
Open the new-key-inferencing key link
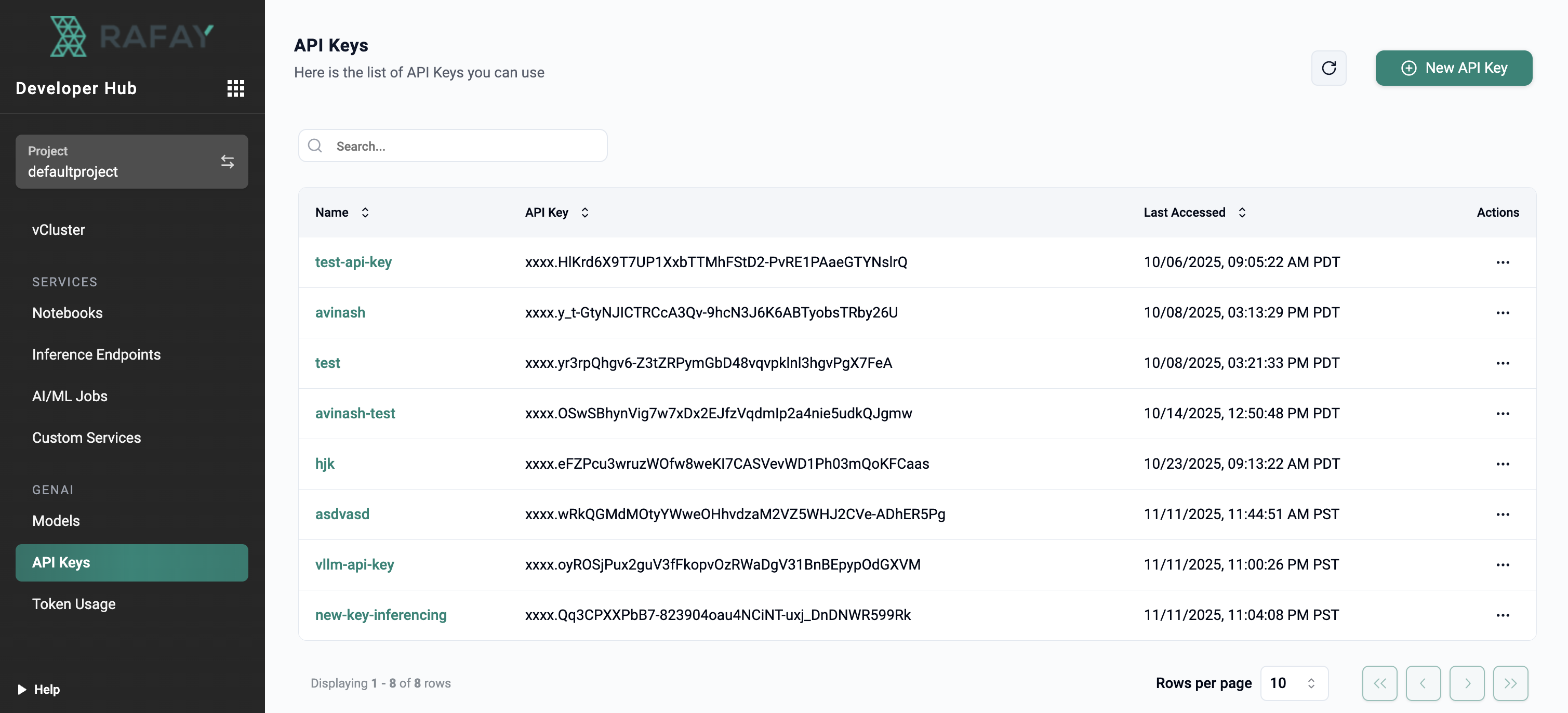click(380, 615)
